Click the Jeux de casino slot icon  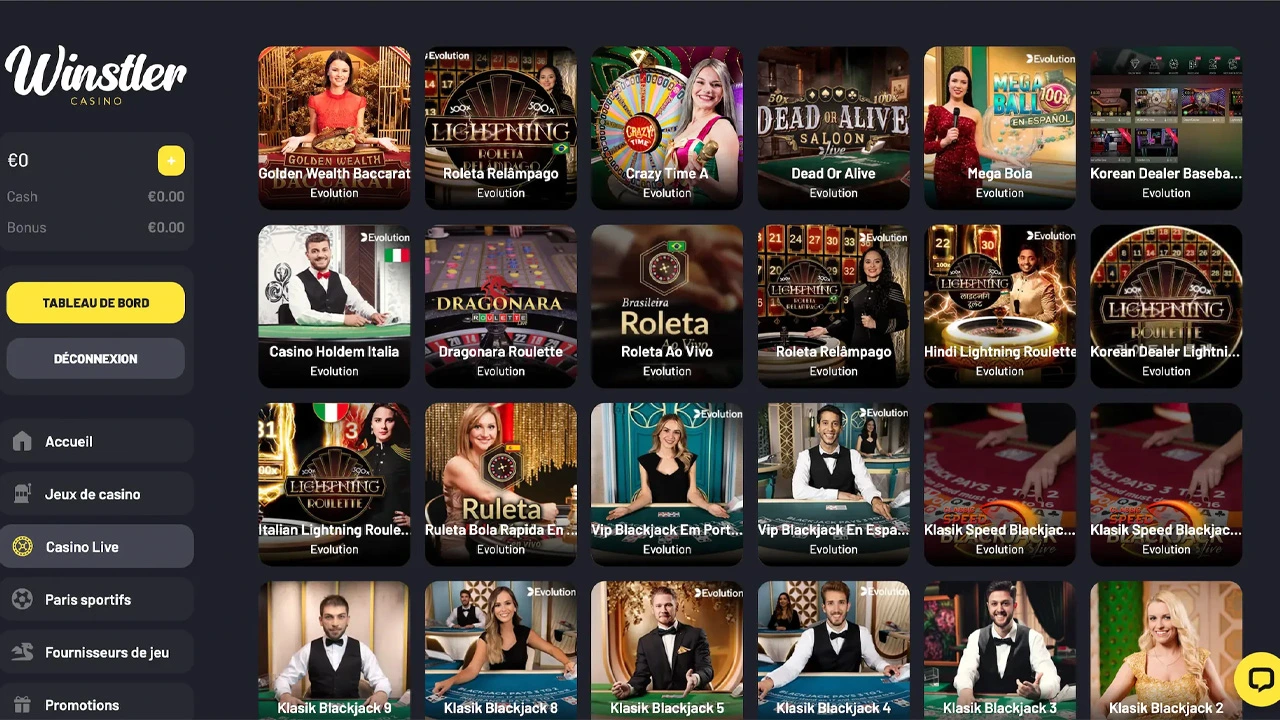22,494
